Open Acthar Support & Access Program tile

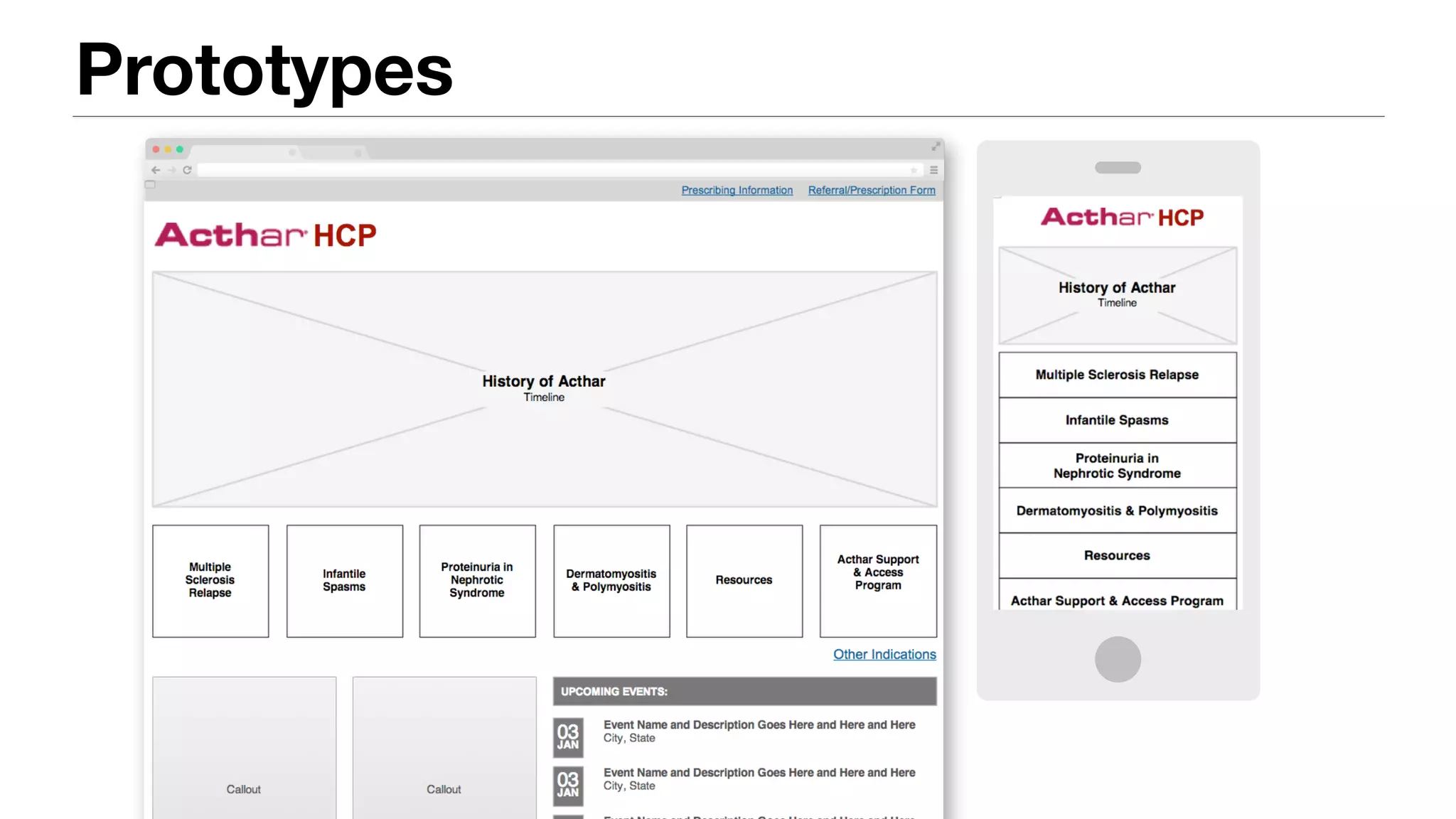click(x=877, y=580)
